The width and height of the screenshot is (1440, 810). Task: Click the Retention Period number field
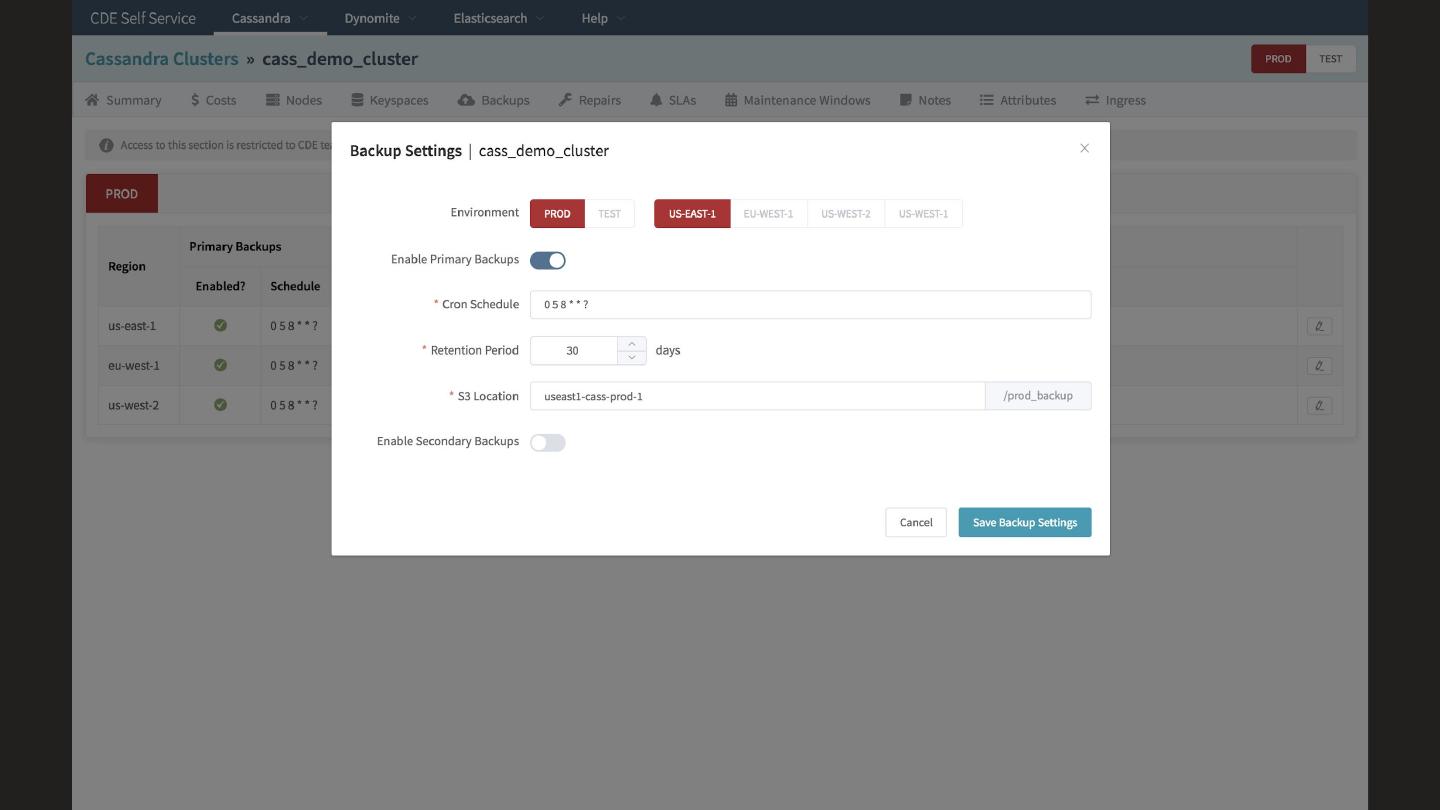pos(574,350)
